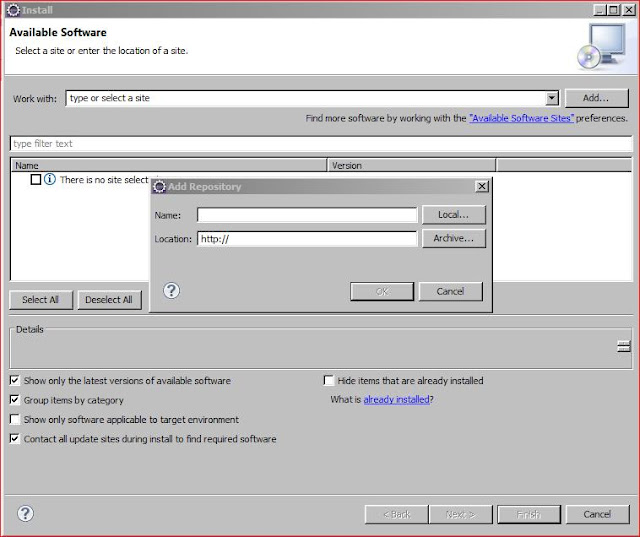640x537 pixels.
Task: Uncheck Group items by category
Action: (15, 400)
